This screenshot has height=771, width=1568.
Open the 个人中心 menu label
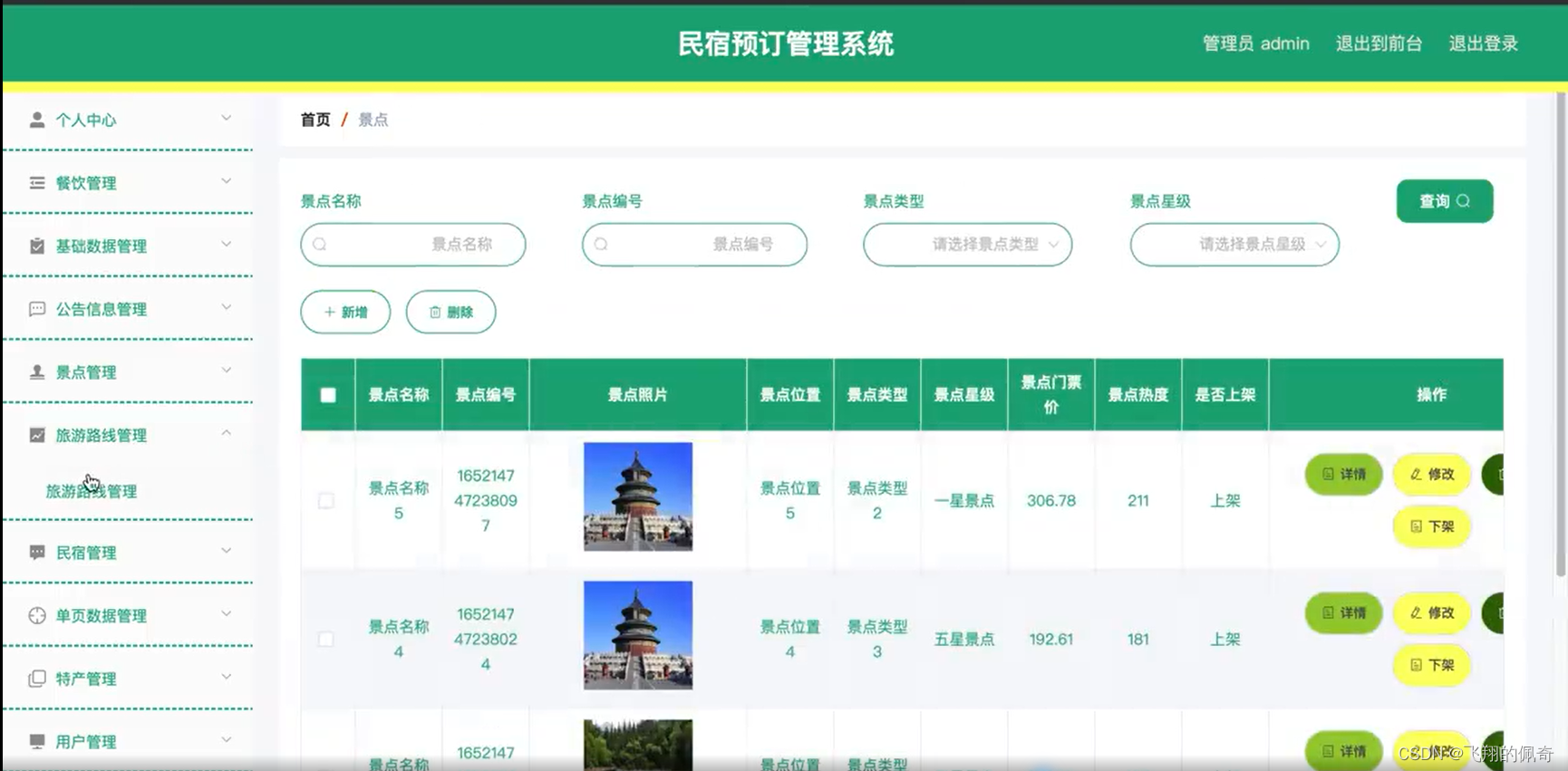click(x=86, y=120)
